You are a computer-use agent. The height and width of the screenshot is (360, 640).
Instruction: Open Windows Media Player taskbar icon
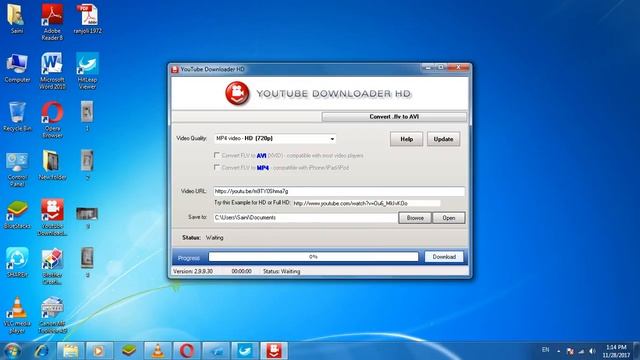(x=99, y=351)
